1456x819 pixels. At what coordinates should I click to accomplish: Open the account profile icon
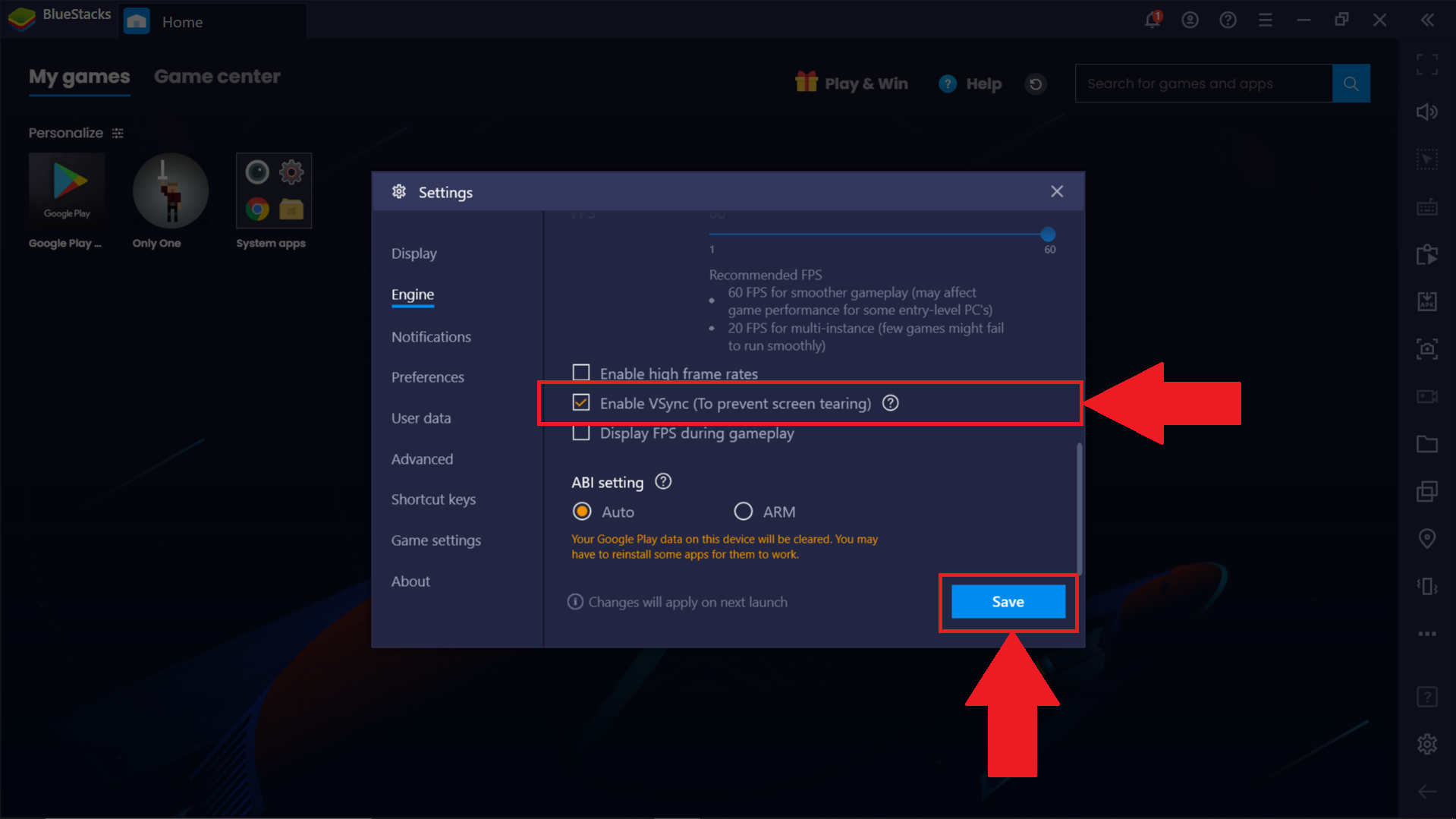[1190, 20]
